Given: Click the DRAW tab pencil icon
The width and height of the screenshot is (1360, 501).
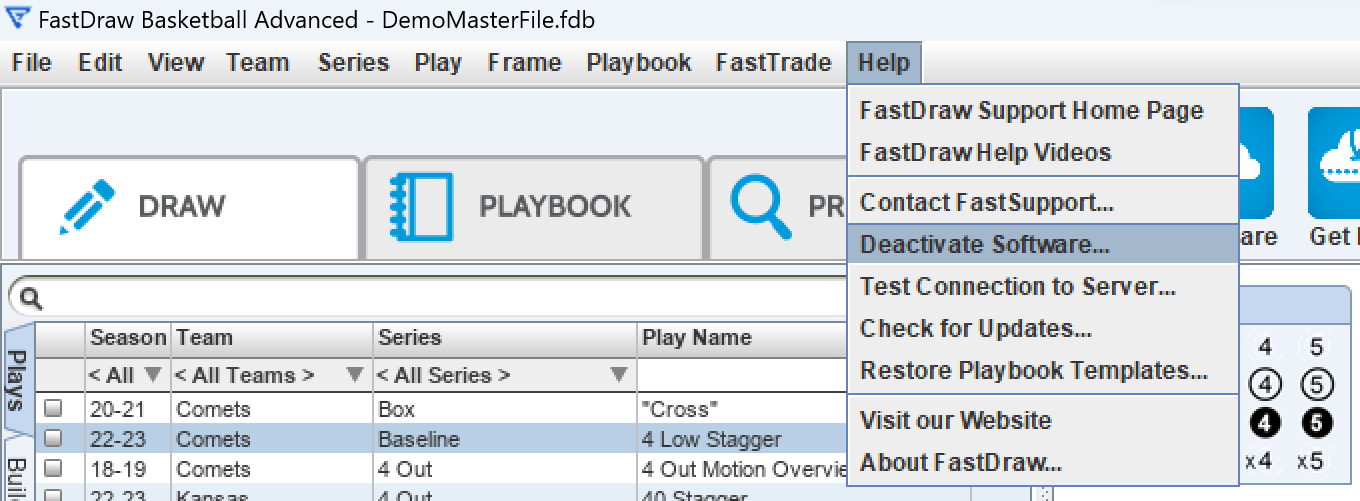Looking at the screenshot, I should [87, 208].
